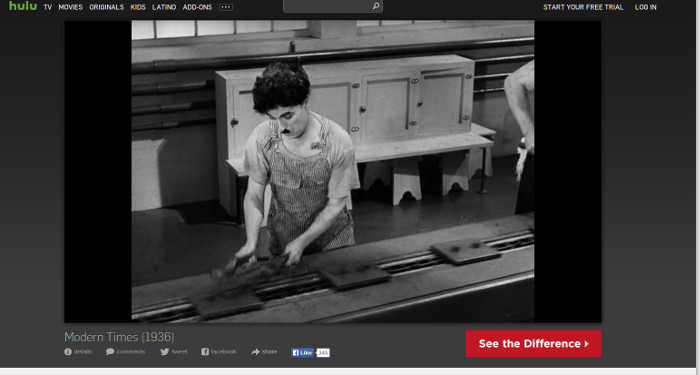This screenshot has height=375, width=700.
Task: Open the Movies menu
Action: tap(71, 7)
